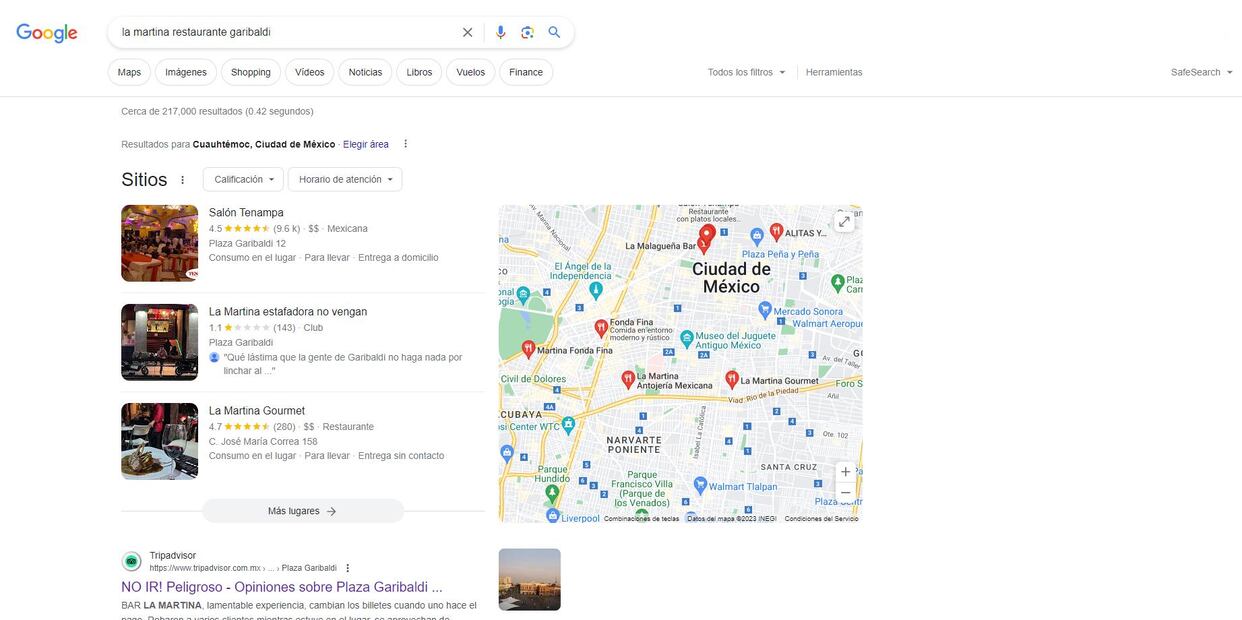Go to the Google homepage logo

47,33
